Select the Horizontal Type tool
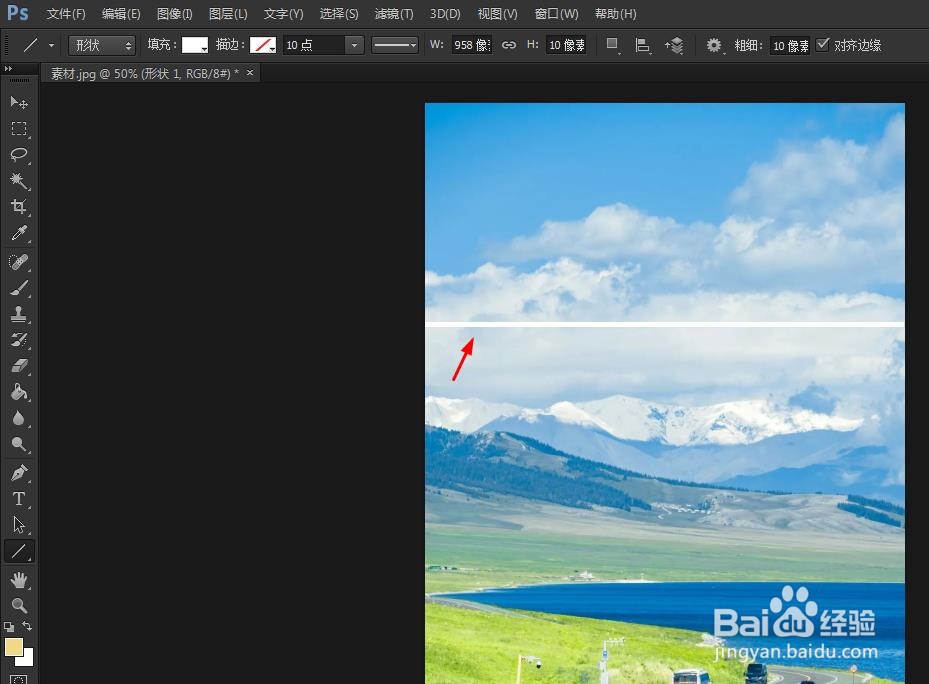Screen dimensions: 929x684 (18, 499)
